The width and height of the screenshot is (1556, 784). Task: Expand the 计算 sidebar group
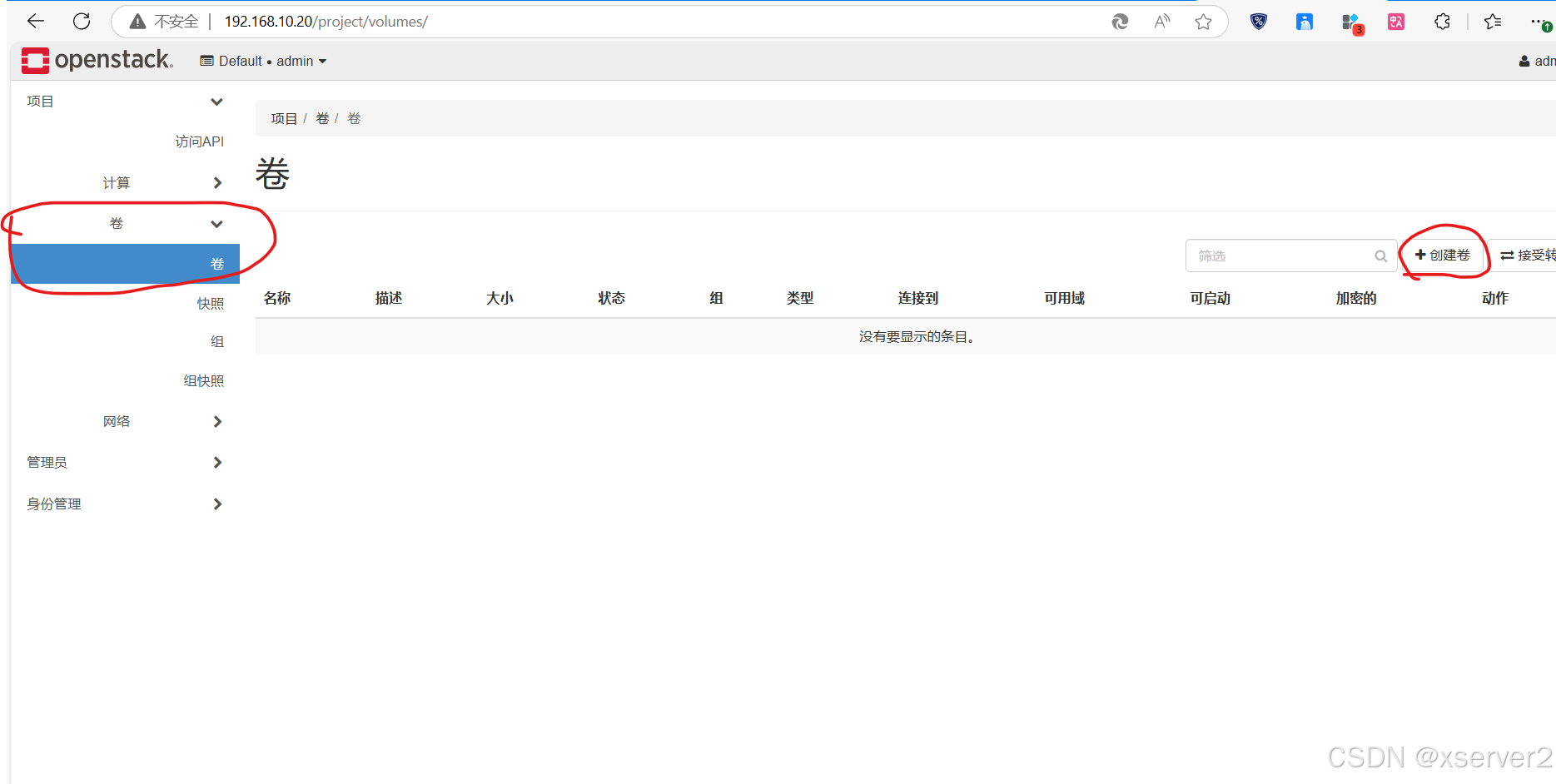[x=125, y=183]
